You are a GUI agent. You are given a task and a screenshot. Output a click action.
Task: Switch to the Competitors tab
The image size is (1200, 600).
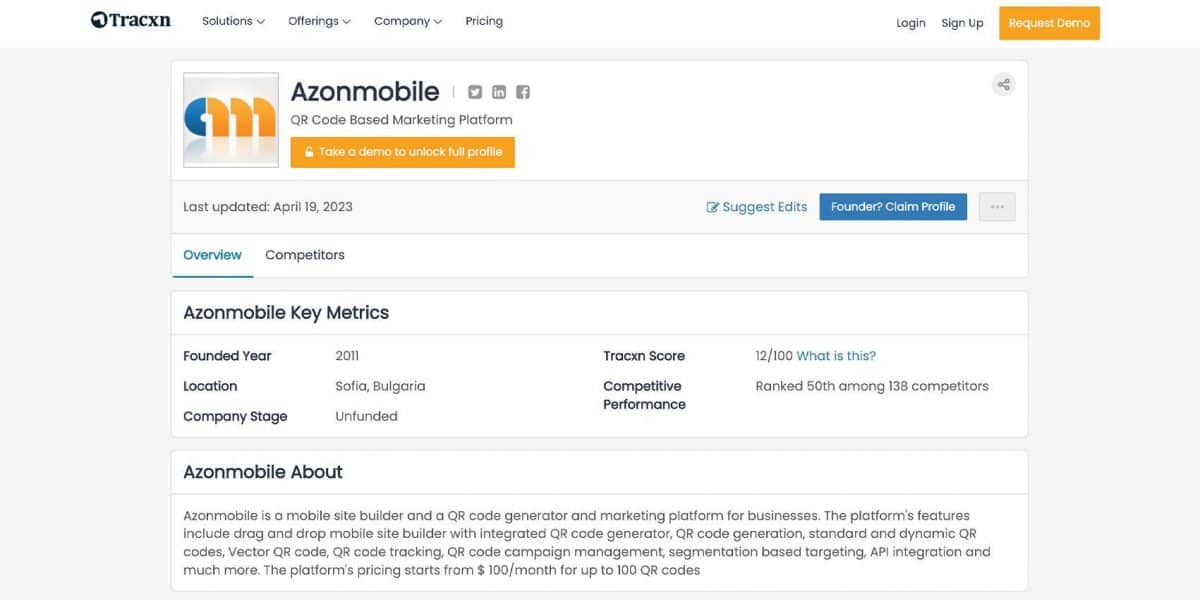pos(305,255)
